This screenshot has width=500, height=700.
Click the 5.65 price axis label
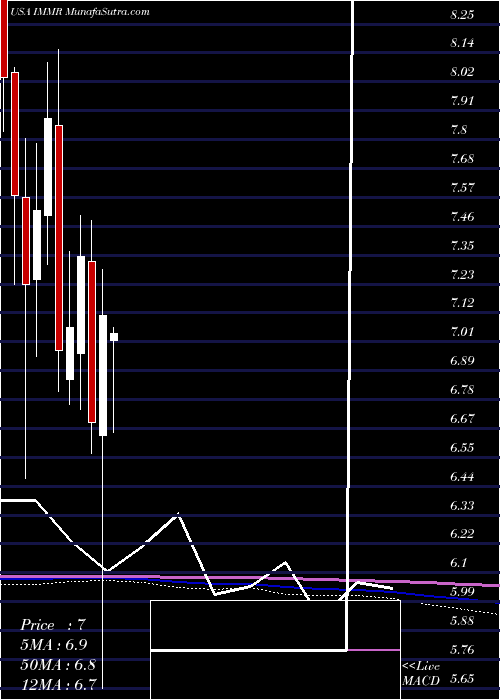click(462, 679)
